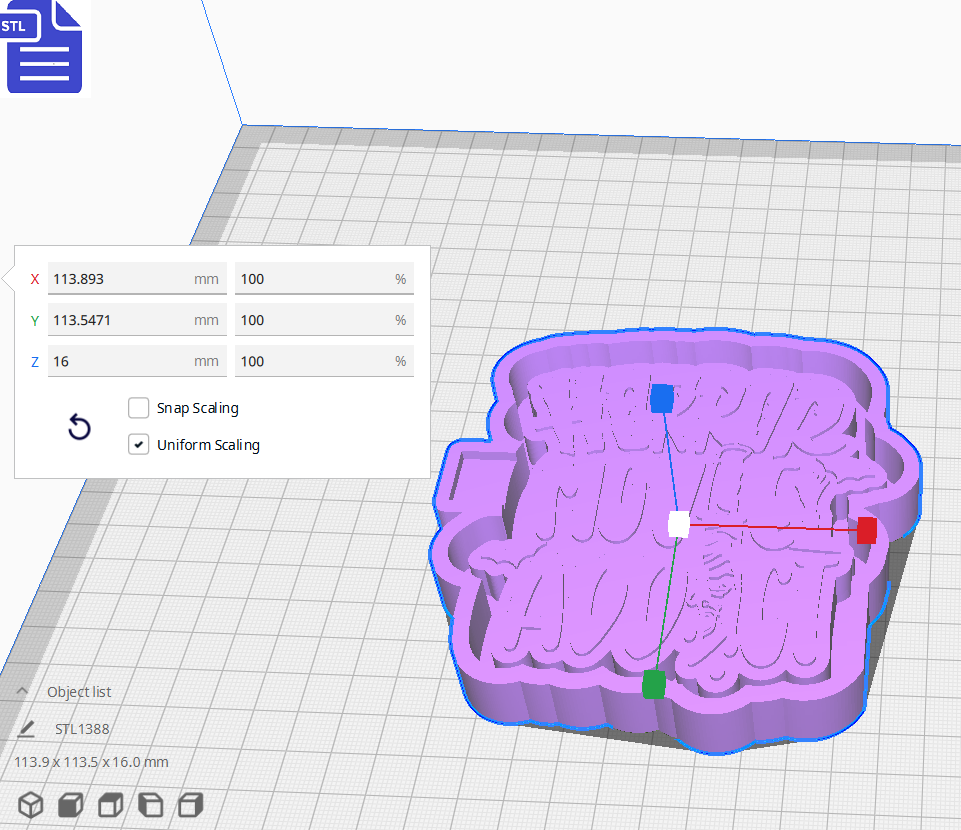
Task: Select STL1388 in the object list
Action: pyautogui.click(x=80, y=729)
